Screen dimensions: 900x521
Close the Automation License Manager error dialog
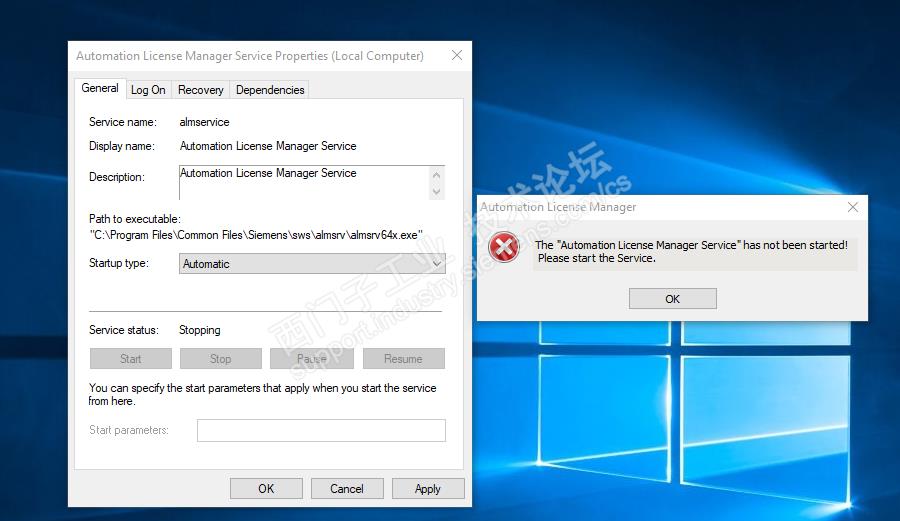[x=853, y=207]
